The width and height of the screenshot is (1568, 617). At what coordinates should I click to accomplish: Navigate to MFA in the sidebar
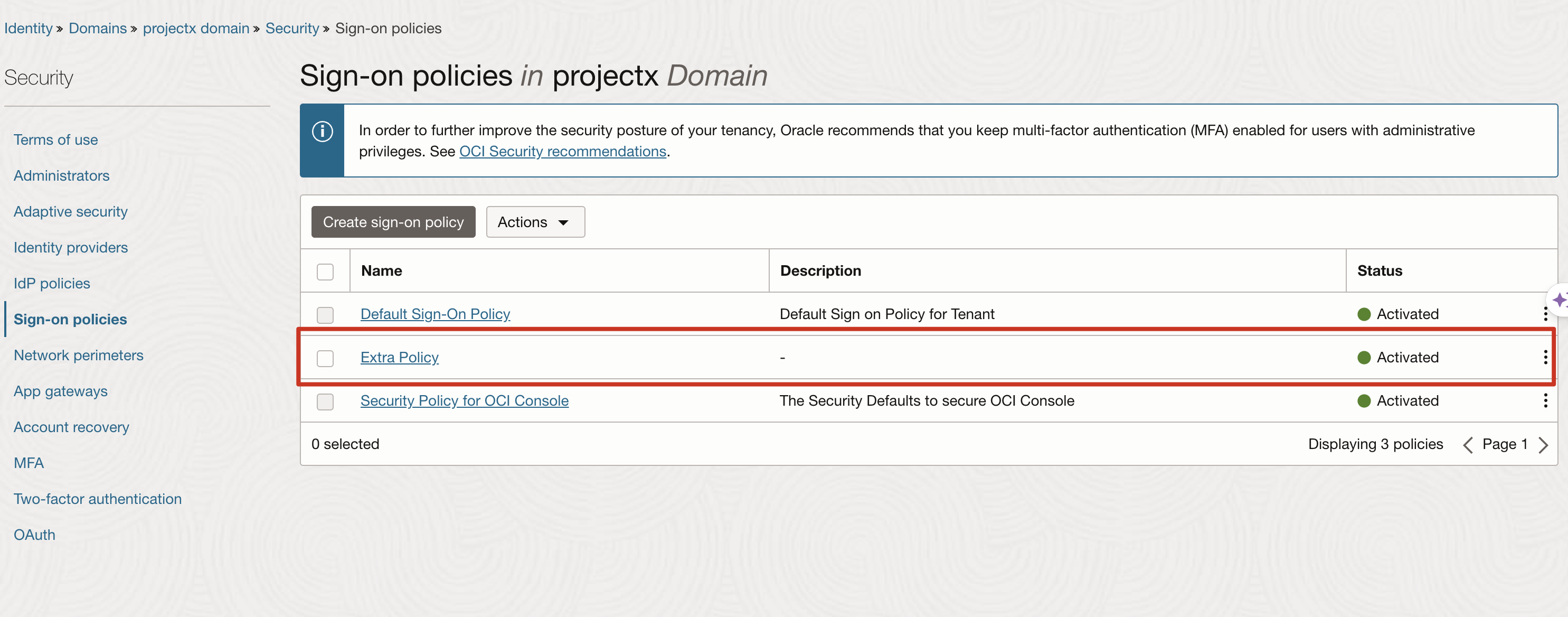point(29,463)
